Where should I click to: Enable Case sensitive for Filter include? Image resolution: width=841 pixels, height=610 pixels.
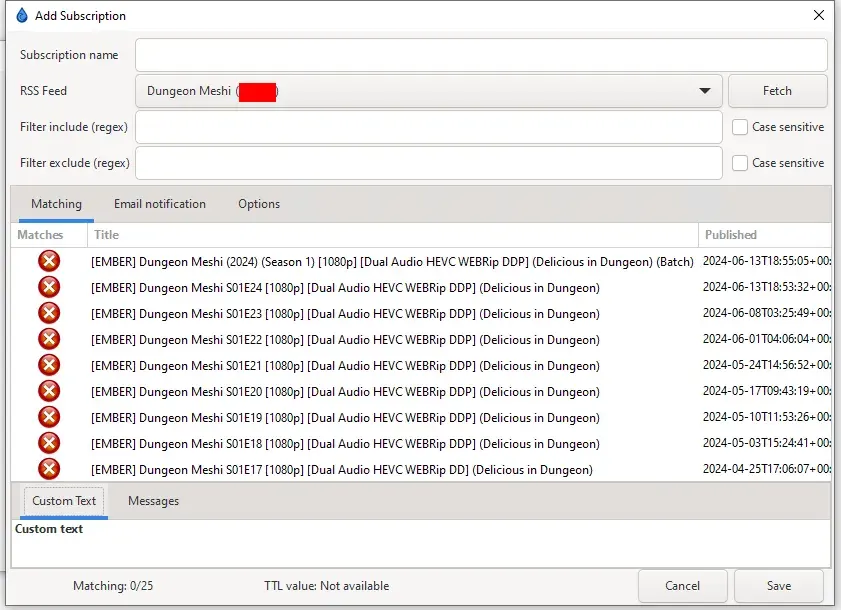(740, 127)
